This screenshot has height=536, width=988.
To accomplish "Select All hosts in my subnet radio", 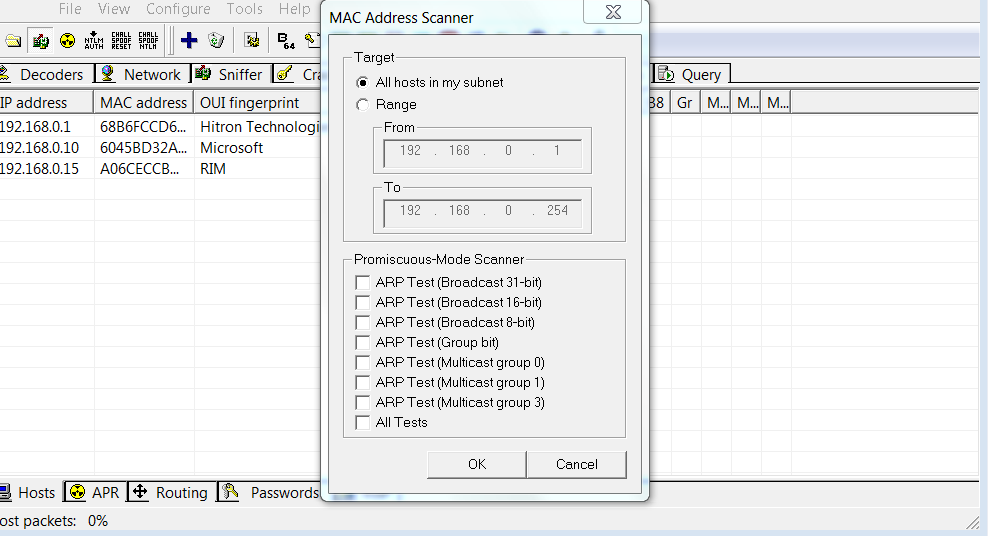I will point(362,83).
